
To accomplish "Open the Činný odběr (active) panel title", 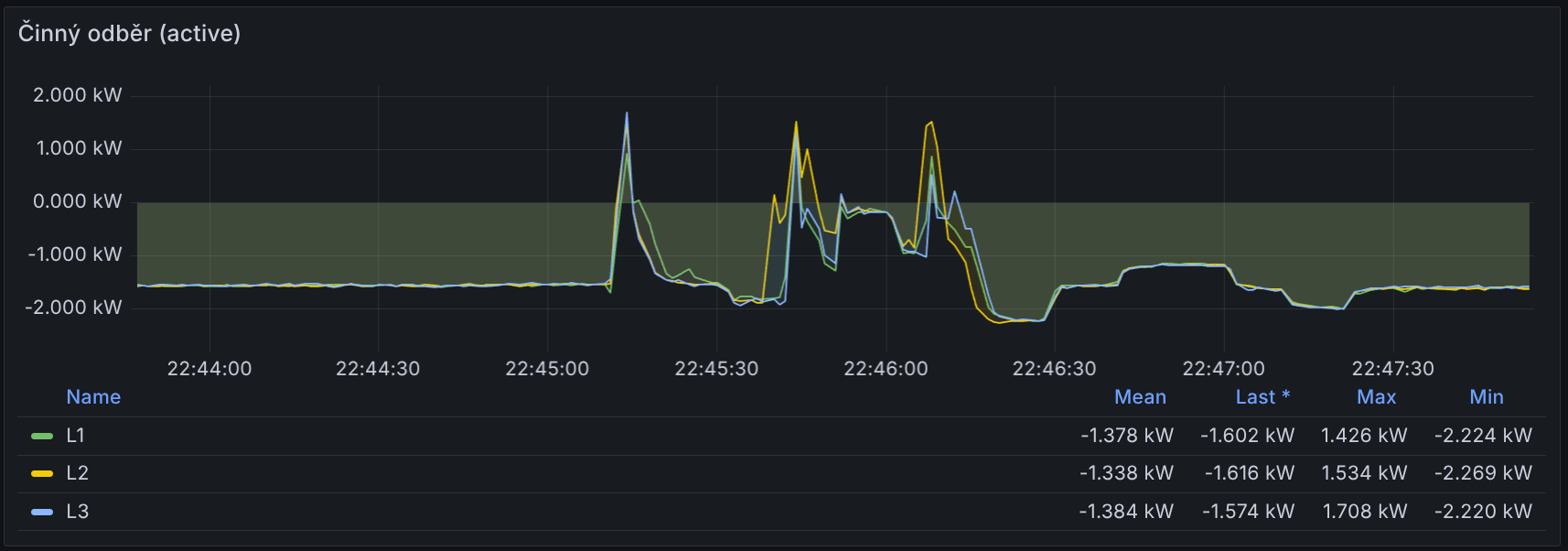I will point(129,34).
